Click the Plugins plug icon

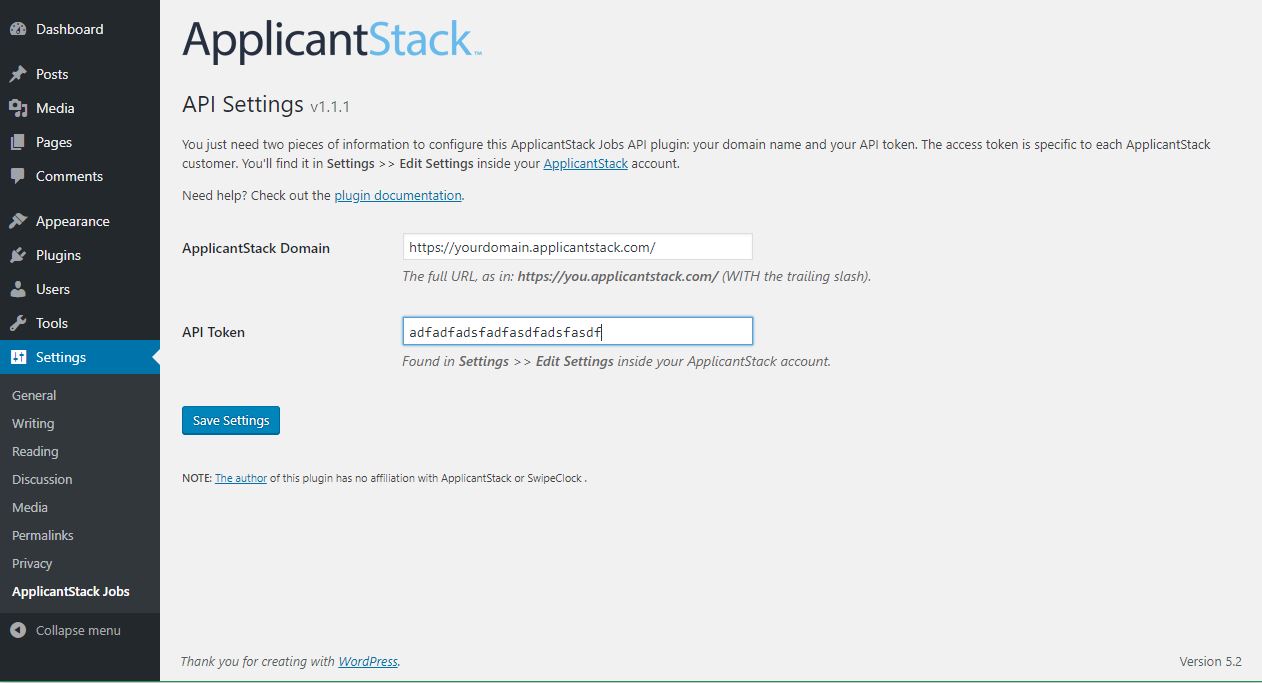18,255
